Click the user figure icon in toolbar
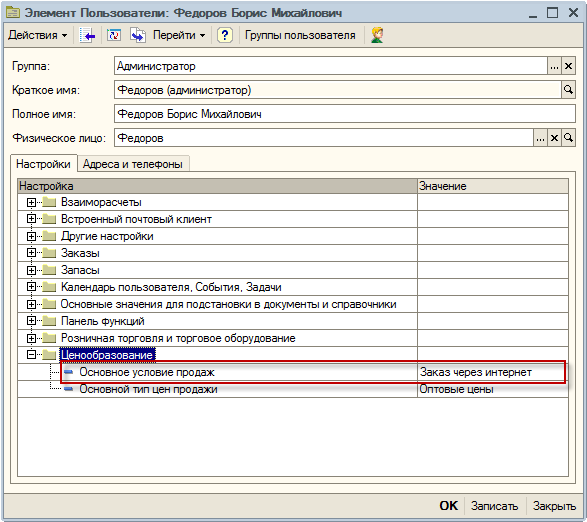 pyautogui.click(x=377, y=36)
